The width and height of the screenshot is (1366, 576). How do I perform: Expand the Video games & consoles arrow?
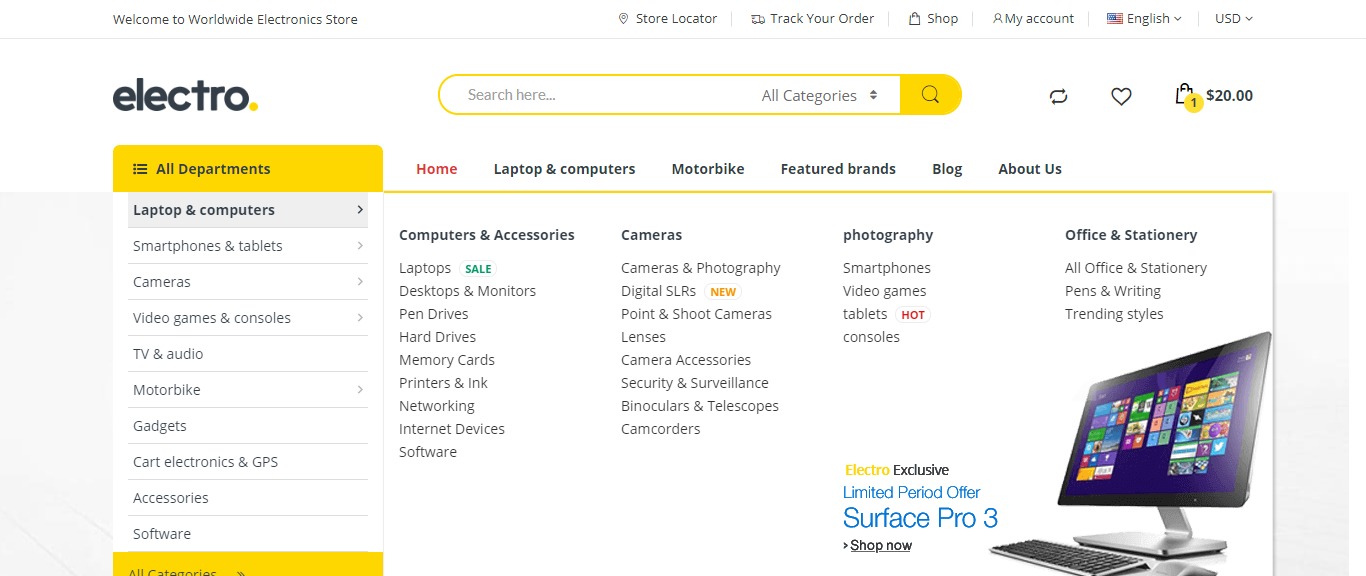click(x=360, y=318)
